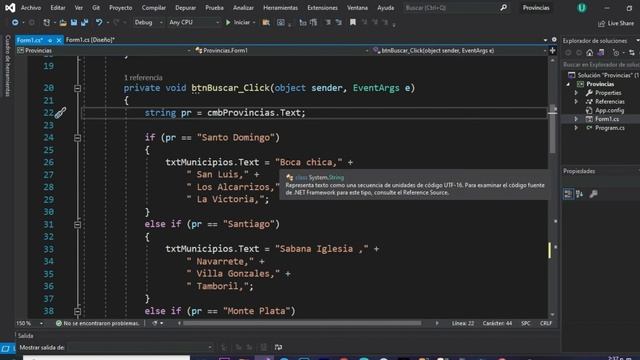Viewport: 640px width, 360px height.
Task: Save the current file with the disk icon
Action: (74, 22)
